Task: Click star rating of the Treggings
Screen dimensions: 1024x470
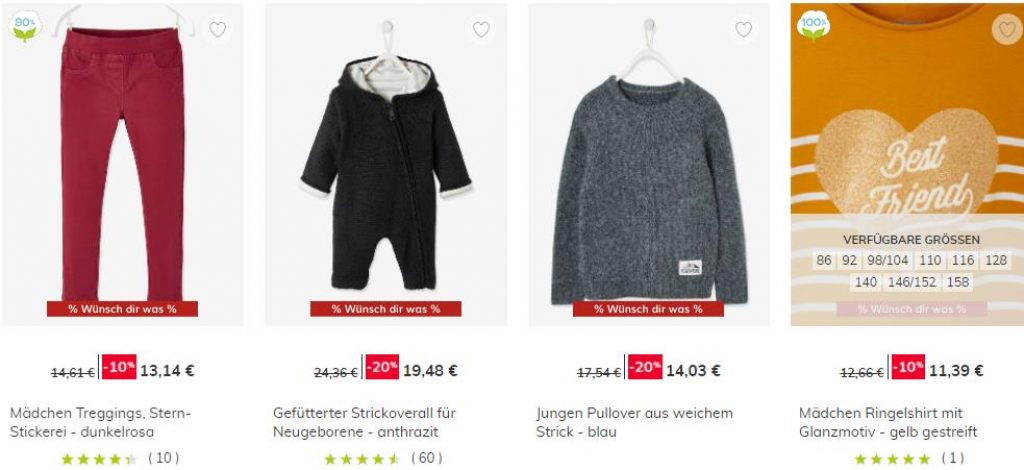Action: point(99,459)
